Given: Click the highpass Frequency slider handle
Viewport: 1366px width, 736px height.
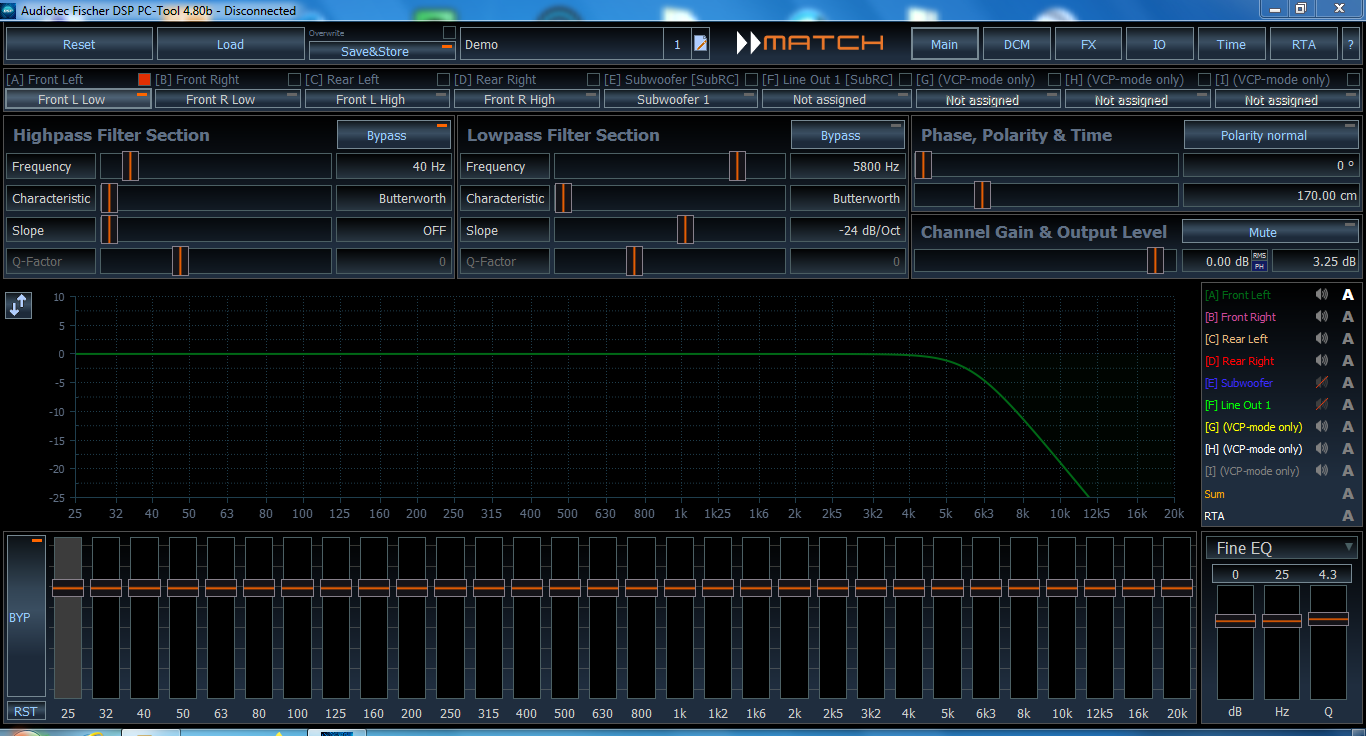Looking at the screenshot, I should click(x=131, y=166).
